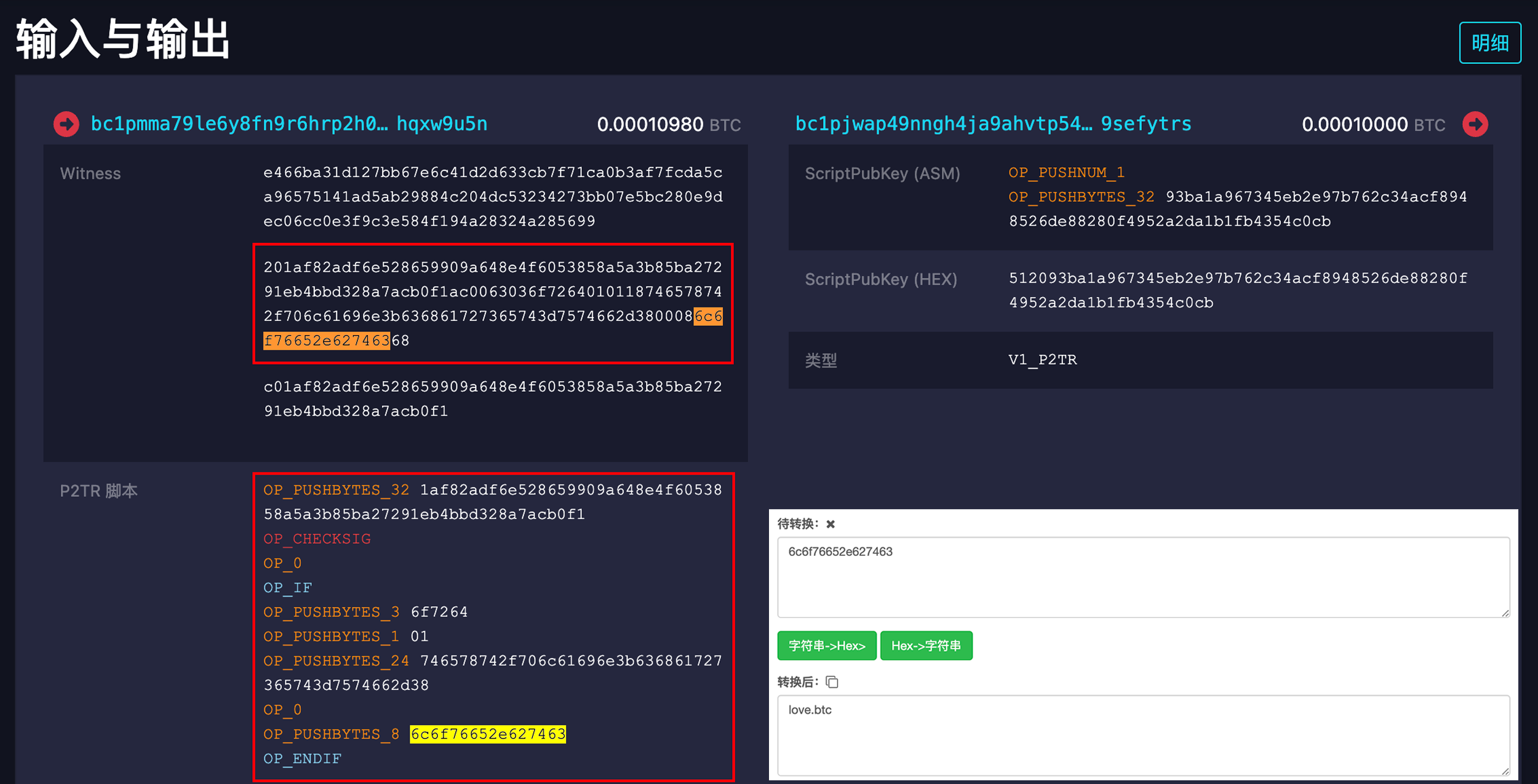Open the 明细 details view

[1489, 43]
